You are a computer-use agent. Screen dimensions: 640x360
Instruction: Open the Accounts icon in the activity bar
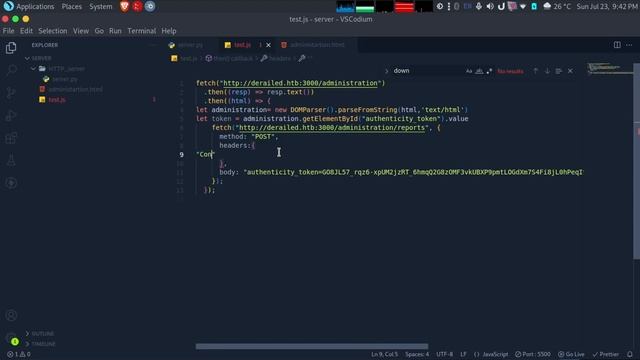(11, 315)
